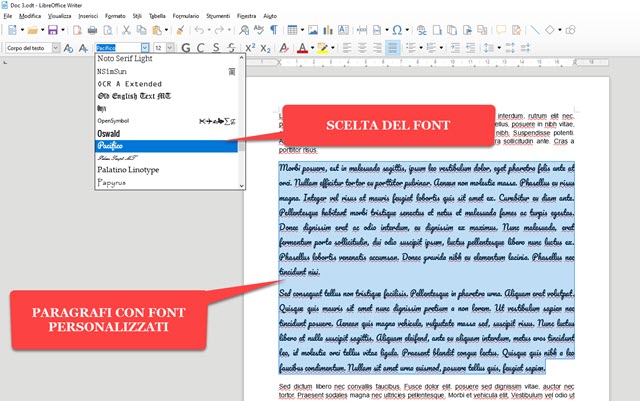Open the font color dropdown arrow
640x401 pixels.
tap(312, 48)
